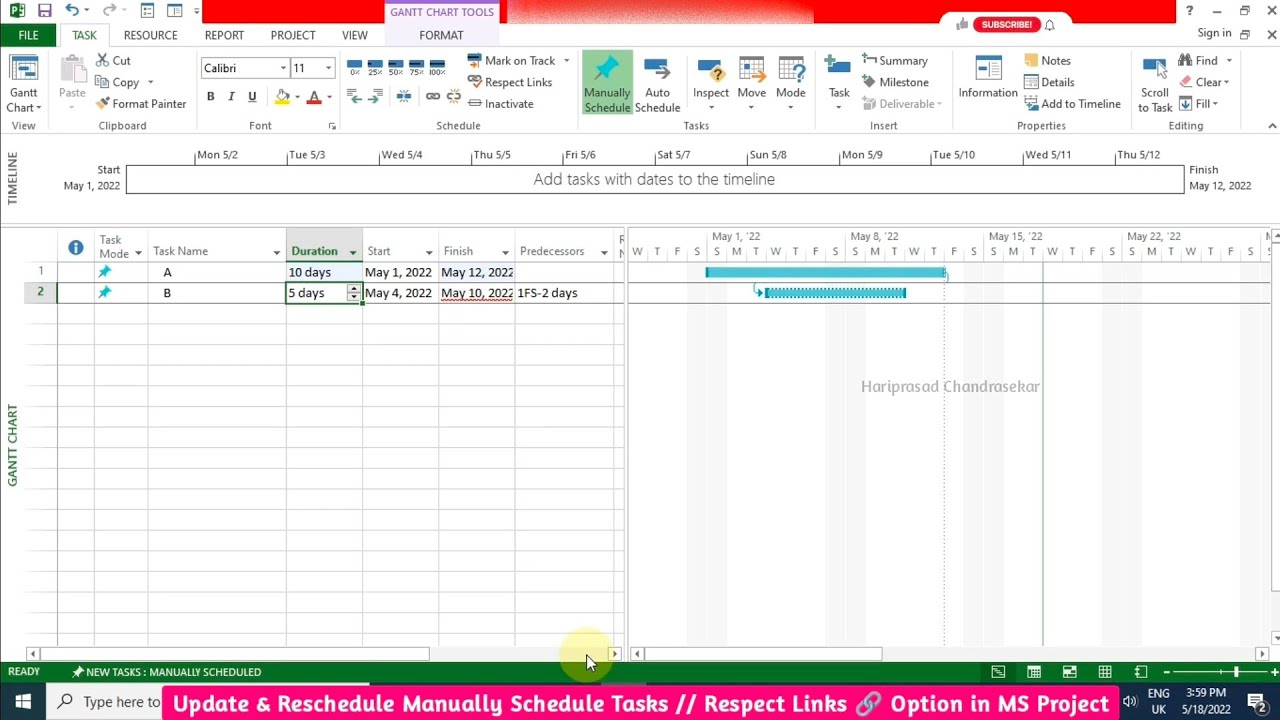Viewport: 1280px width, 720px height.
Task: Insert a Milestone
Action: 895,82
